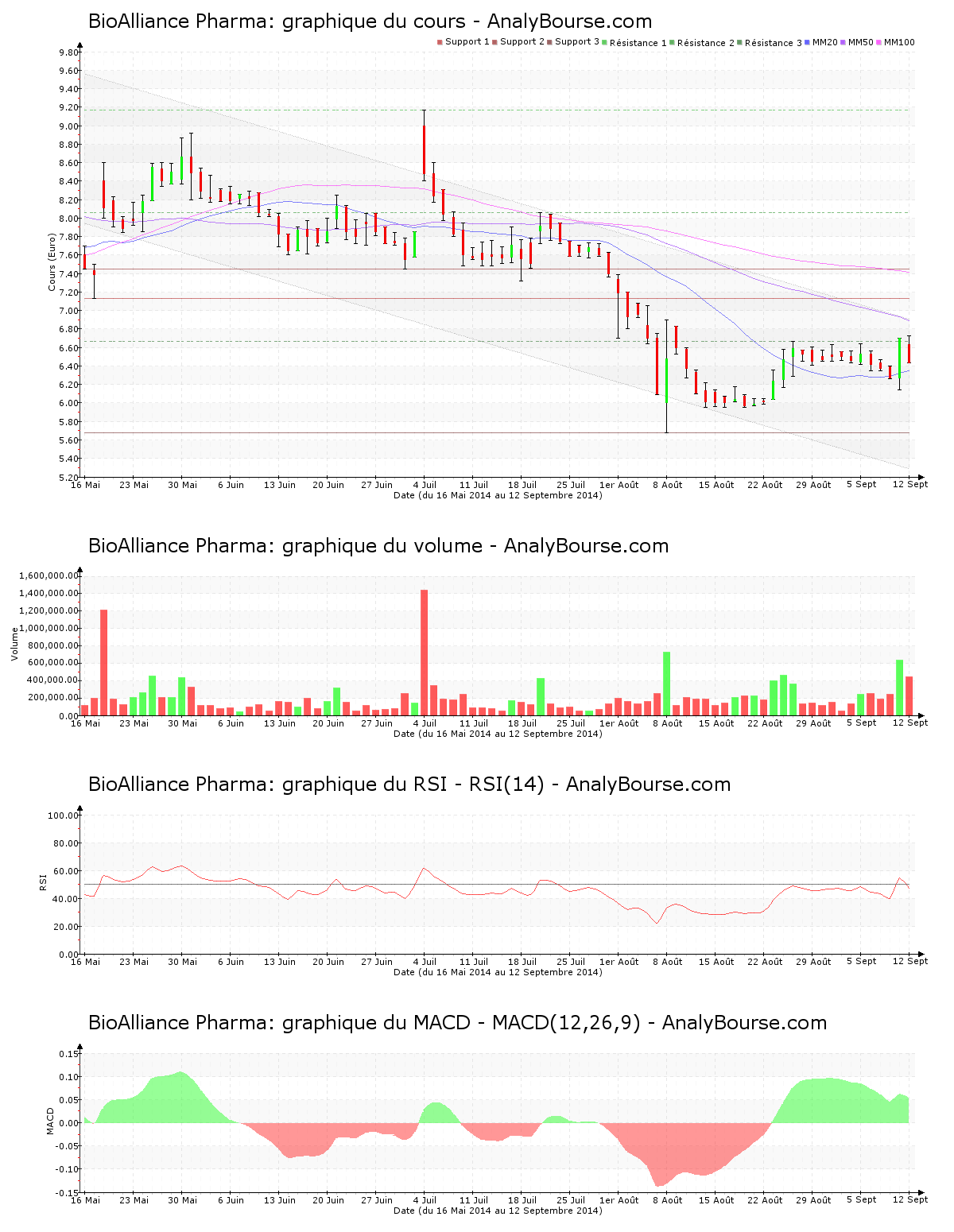Click the 0.15 value on MACD axis

click(68, 1054)
